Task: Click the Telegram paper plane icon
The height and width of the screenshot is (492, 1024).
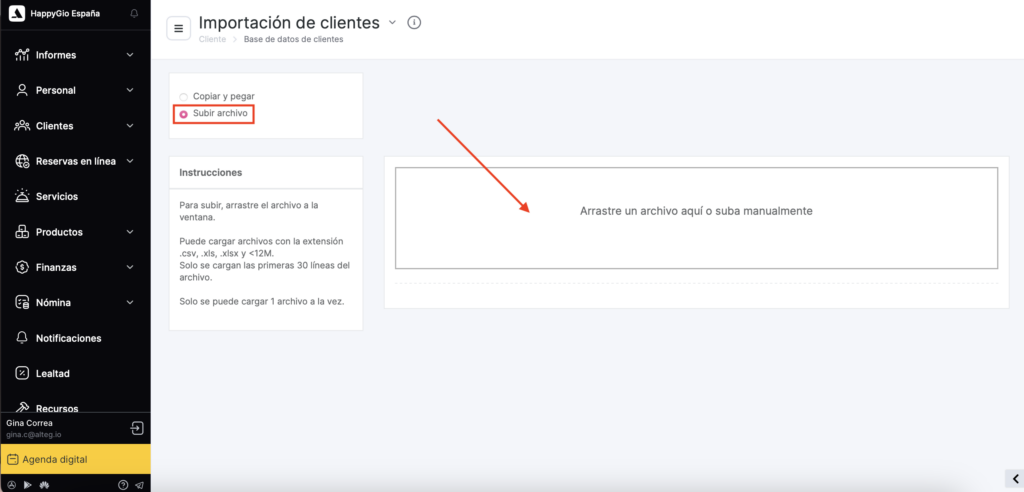Action: (x=138, y=485)
